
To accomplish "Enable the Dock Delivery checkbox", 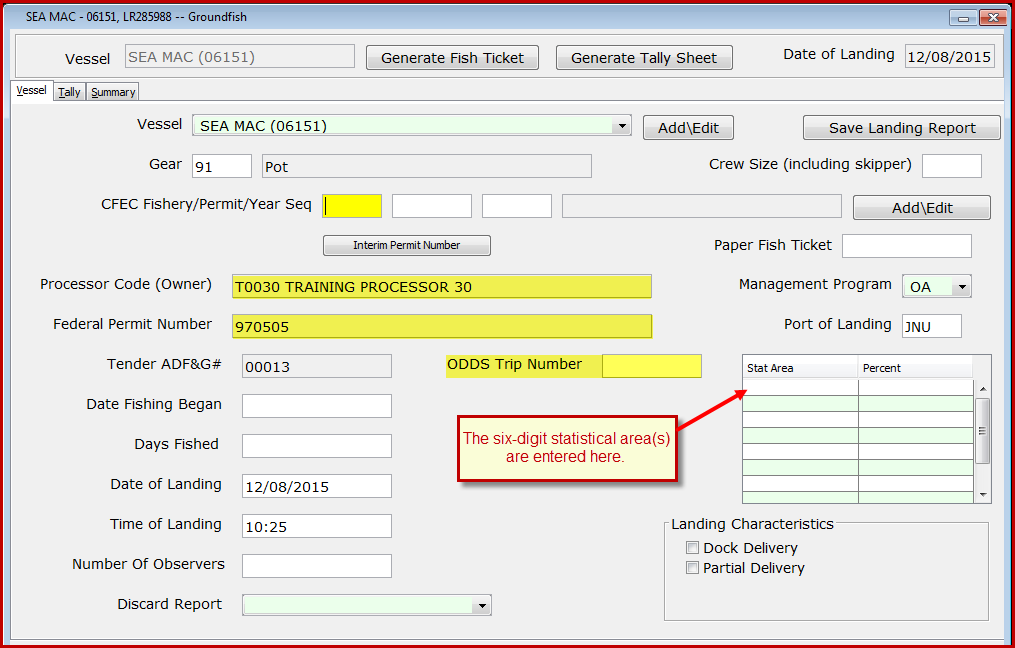I will 692,548.
